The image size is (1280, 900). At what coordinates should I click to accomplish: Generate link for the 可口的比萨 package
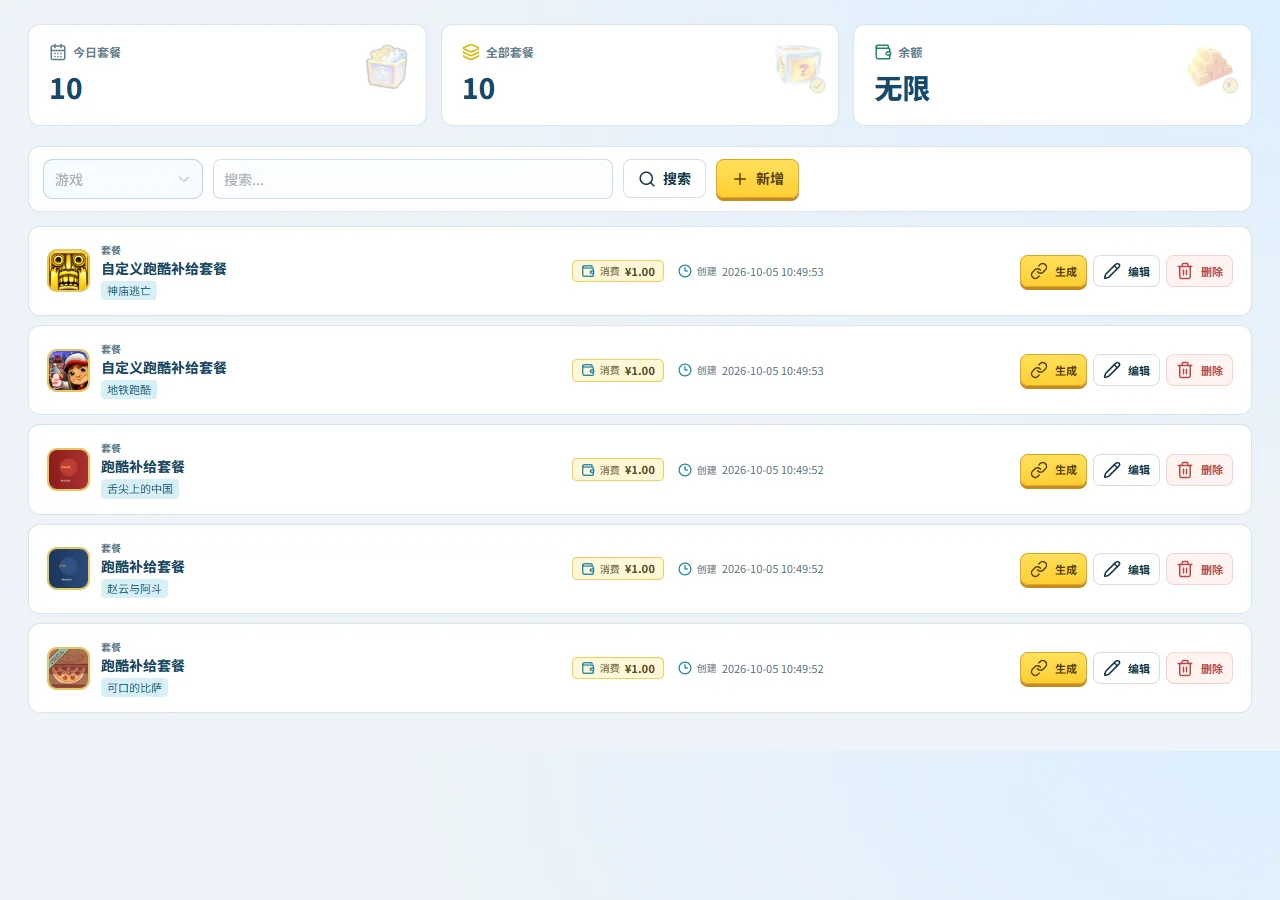(x=1053, y=669)
